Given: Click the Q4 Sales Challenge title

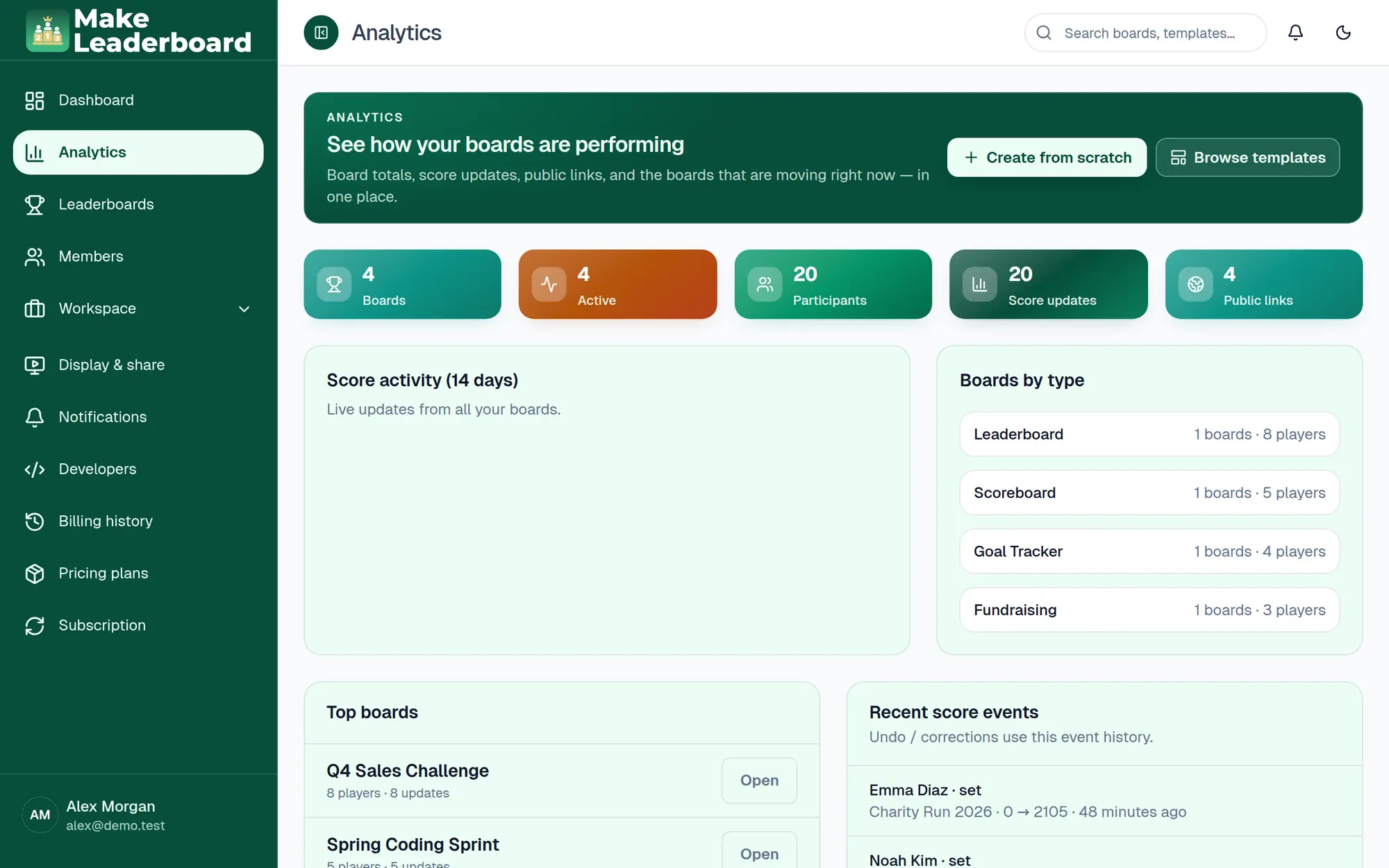Looking at the screenshot, I should (408, 771).
